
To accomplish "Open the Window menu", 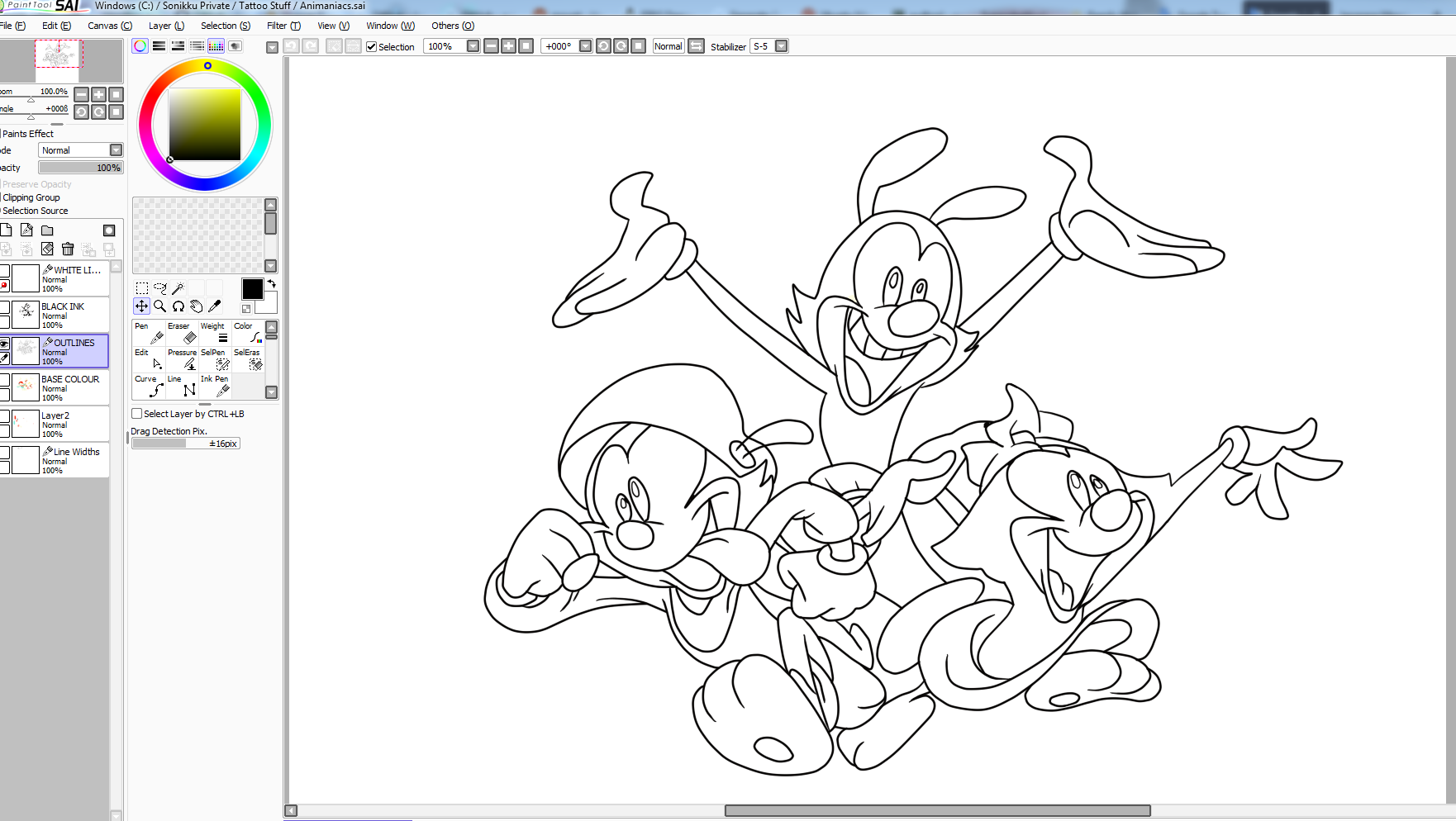I will 391,26.
